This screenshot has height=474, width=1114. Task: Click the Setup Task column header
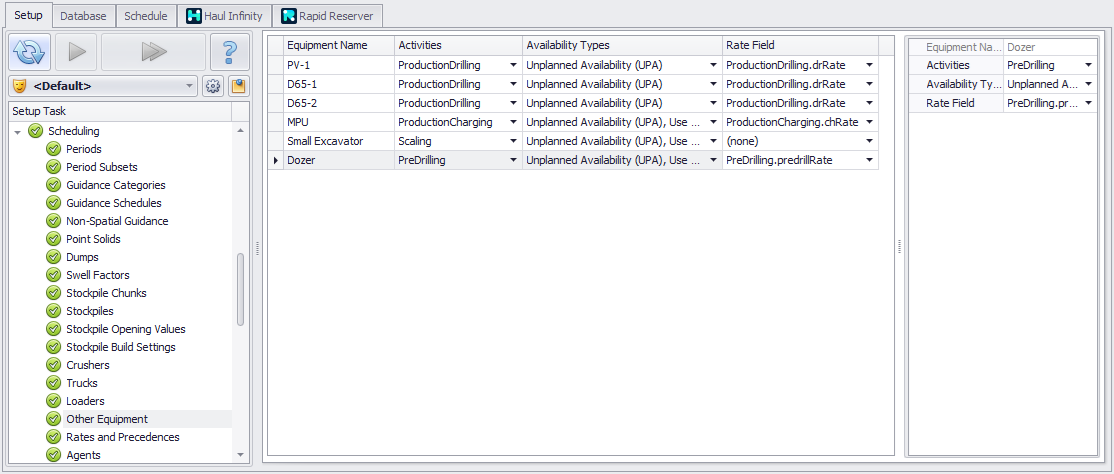[x=120, y=112]
